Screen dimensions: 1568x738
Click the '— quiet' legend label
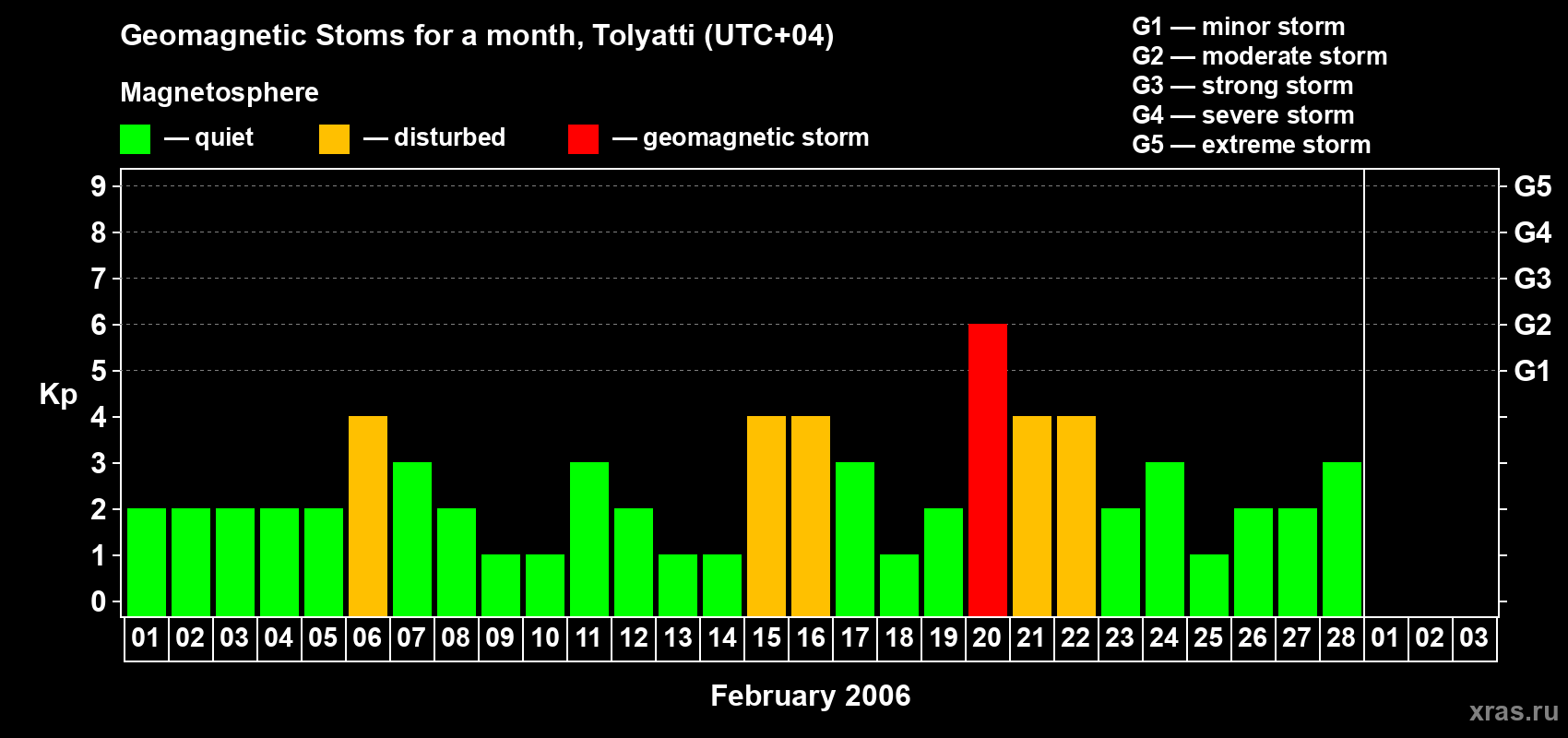tap(208, 137)
